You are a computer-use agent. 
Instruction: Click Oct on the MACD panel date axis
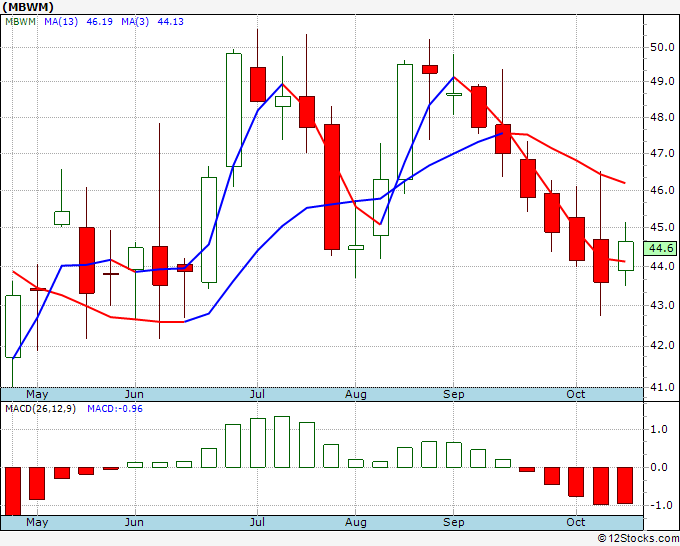(x=575, y=522)
